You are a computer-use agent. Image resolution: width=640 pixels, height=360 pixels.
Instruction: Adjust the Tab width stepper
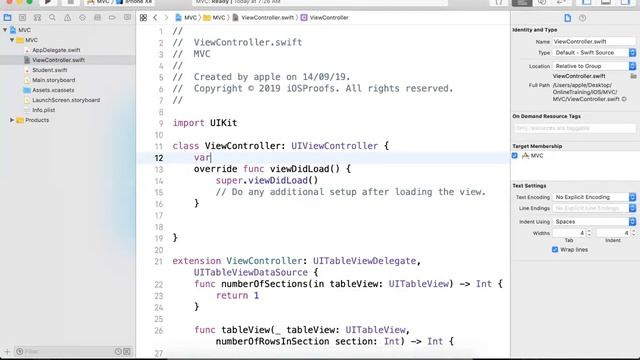[x=589, y=233]
